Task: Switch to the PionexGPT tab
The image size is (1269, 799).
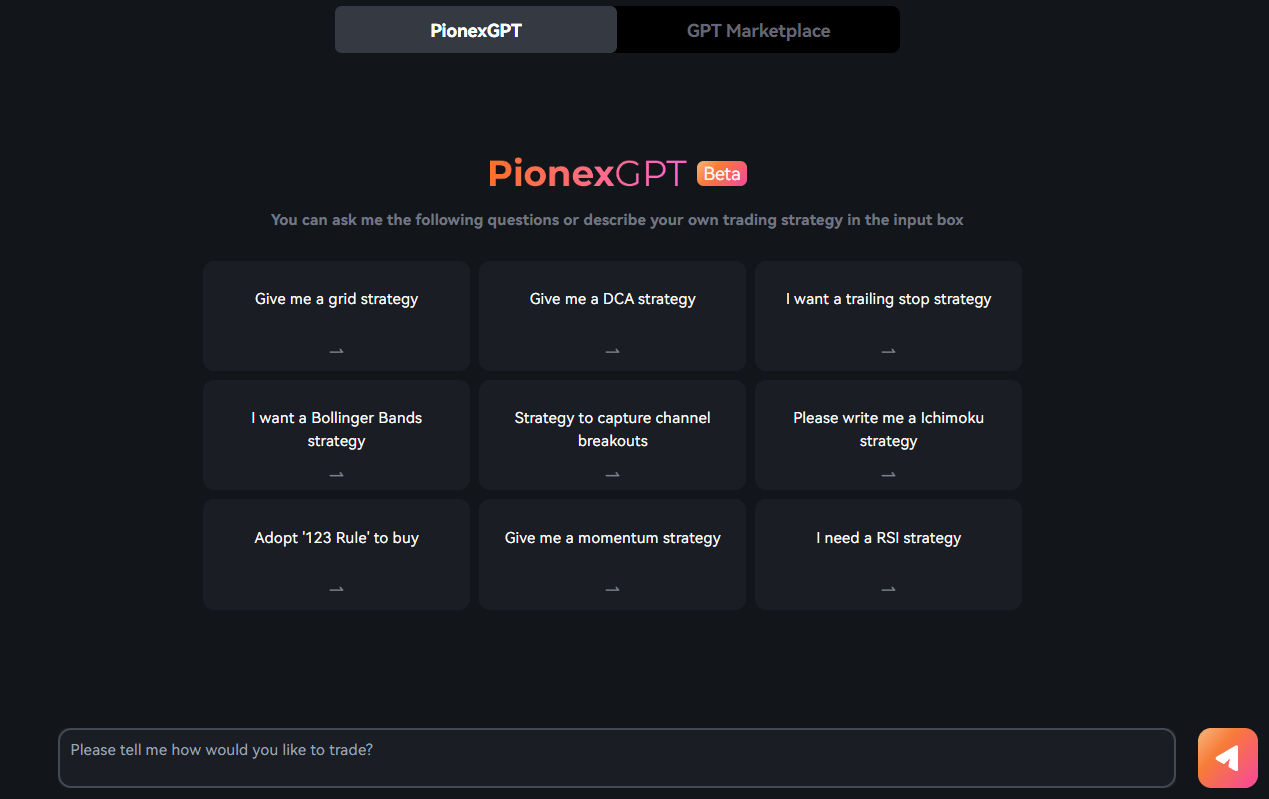Action: (x=476, y=30)
